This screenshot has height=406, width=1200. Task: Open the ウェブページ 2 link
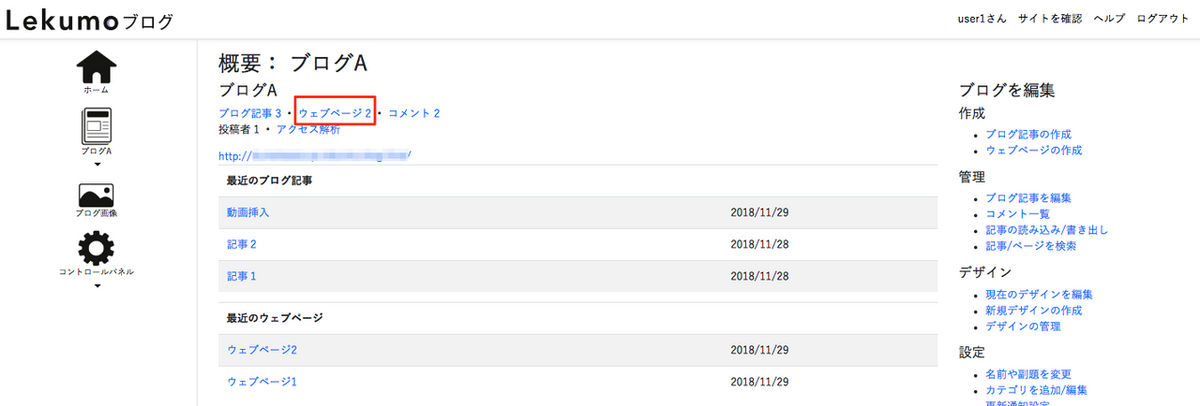[335, 114]
